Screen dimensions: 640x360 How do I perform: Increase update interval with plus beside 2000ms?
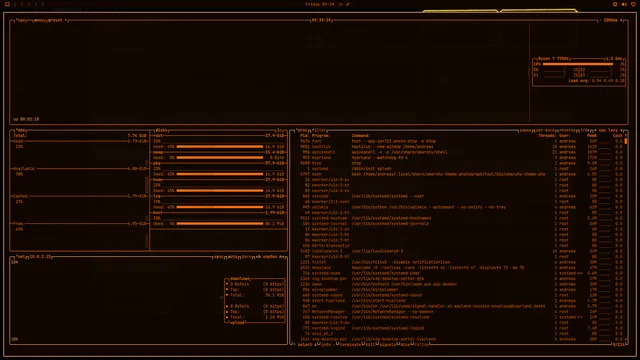click(x=622, y=20)
